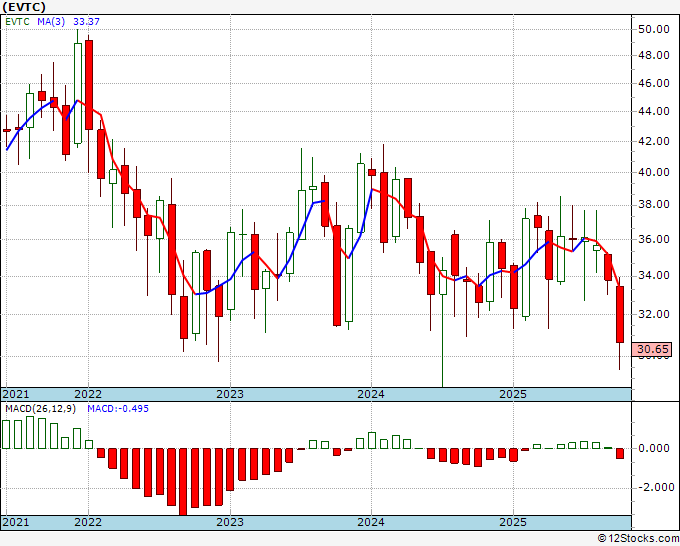Viewport: 680px width, 546px height.
Task: Click 2025 on the MACD timeline
Action: 513,522
